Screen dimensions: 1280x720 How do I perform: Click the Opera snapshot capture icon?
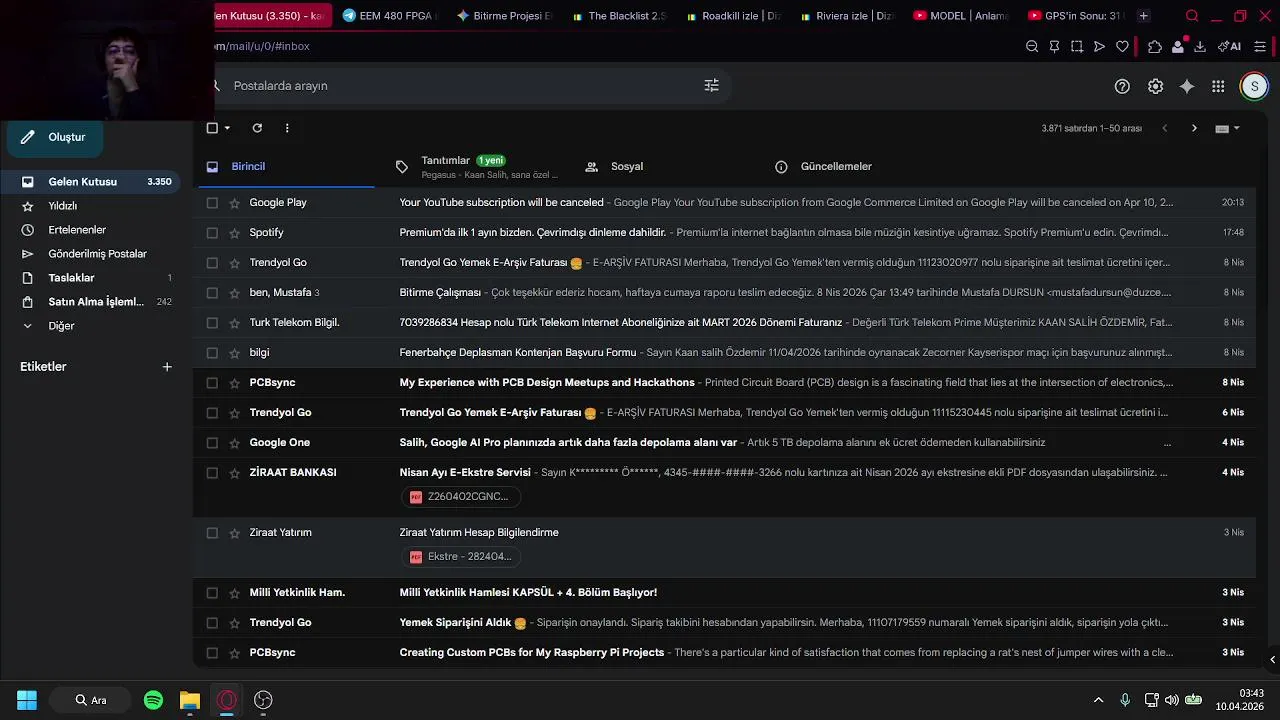point(1077,46)
